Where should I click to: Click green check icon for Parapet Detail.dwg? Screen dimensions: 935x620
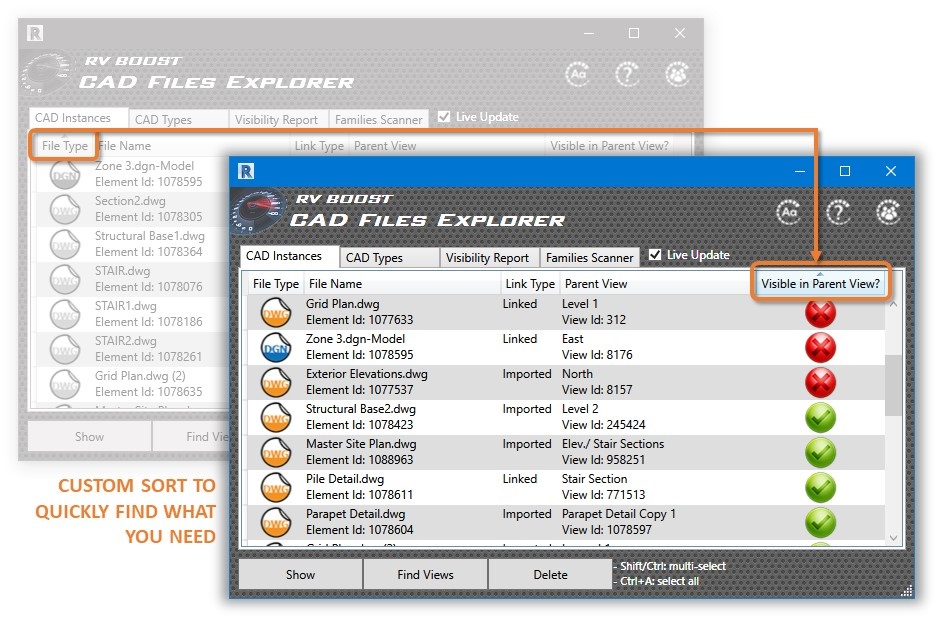tap(821, 523)
